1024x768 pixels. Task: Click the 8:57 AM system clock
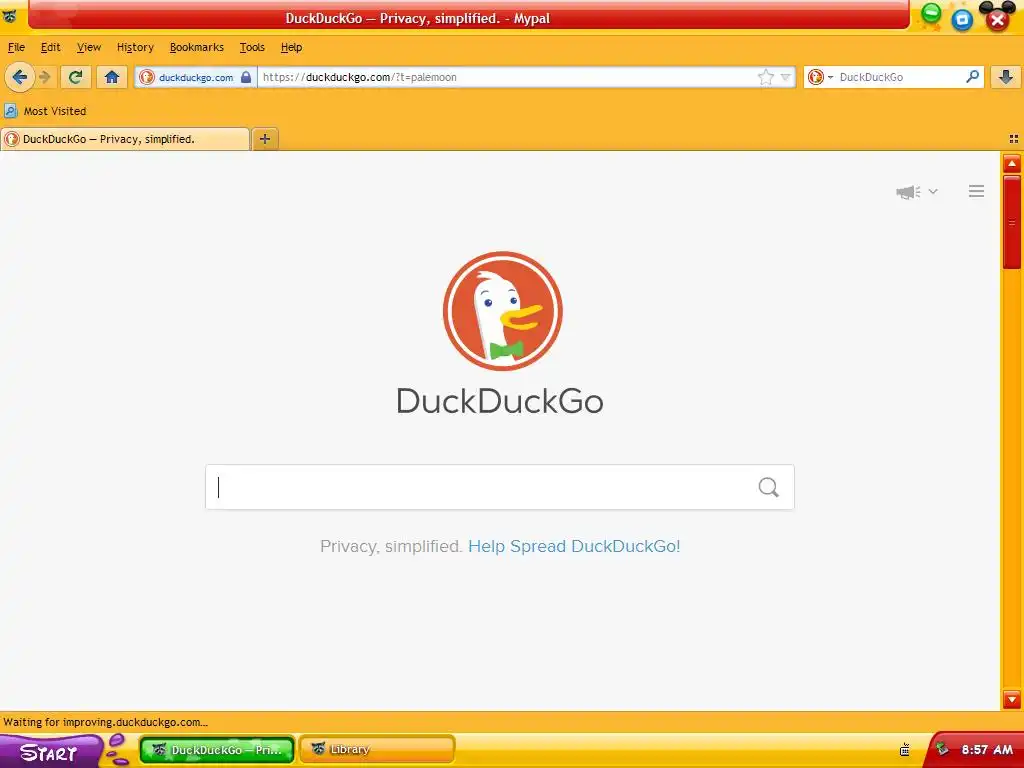[x=987, y=750]
